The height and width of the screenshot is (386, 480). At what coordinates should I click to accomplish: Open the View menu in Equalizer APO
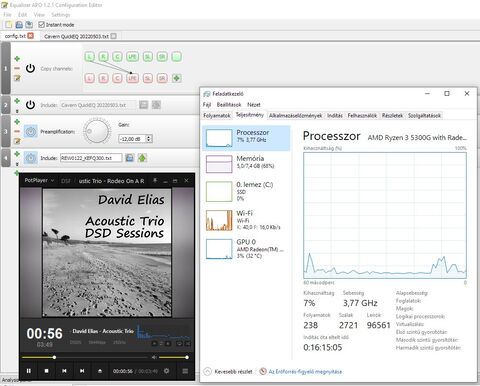point(39,15)
